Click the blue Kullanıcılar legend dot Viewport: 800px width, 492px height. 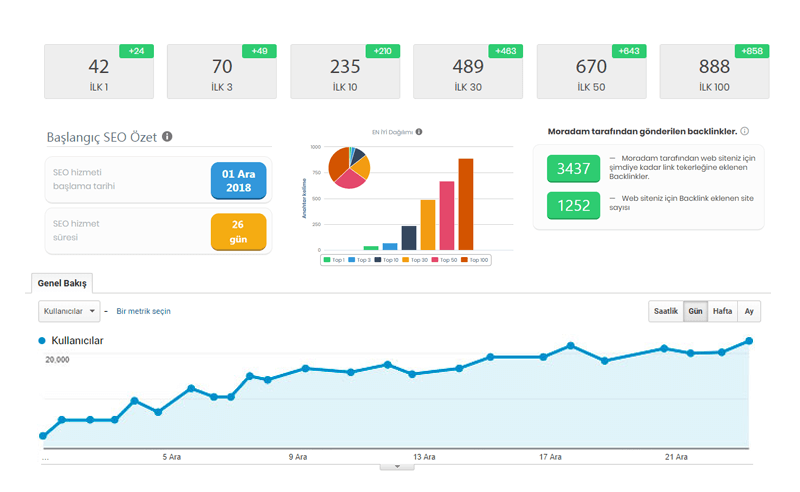[x=42, y=341]
